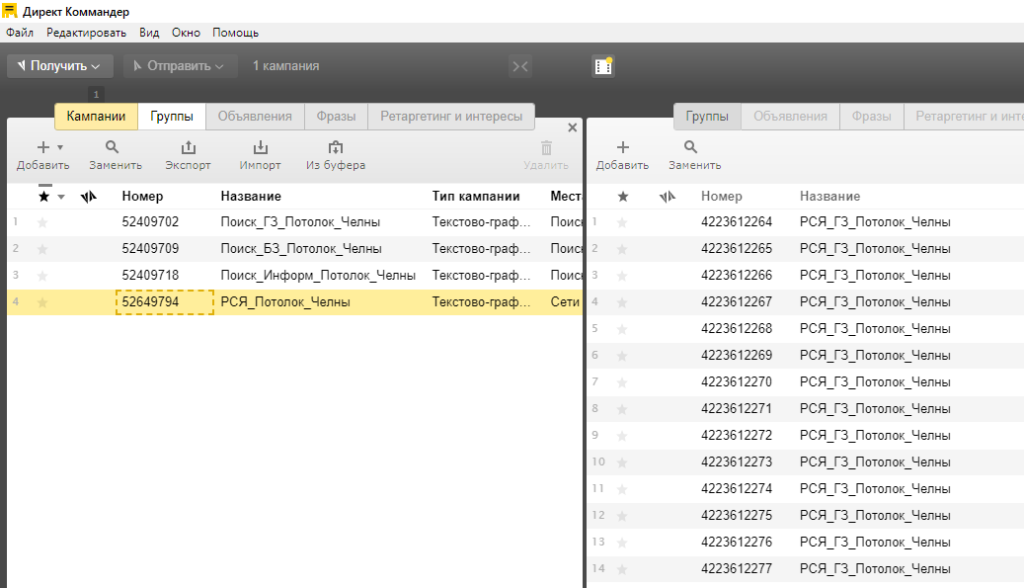Click sync status column icon in campaigns table
The width and height of the screenshot is (1024, 588).
click(x=89, y=197)
